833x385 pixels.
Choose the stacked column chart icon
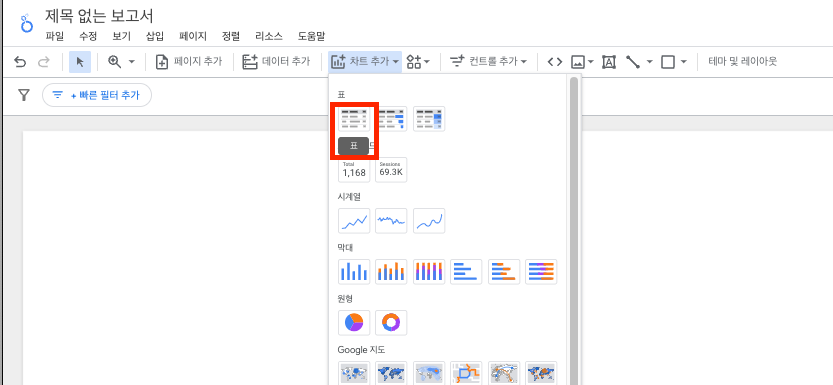click(391, 272)
